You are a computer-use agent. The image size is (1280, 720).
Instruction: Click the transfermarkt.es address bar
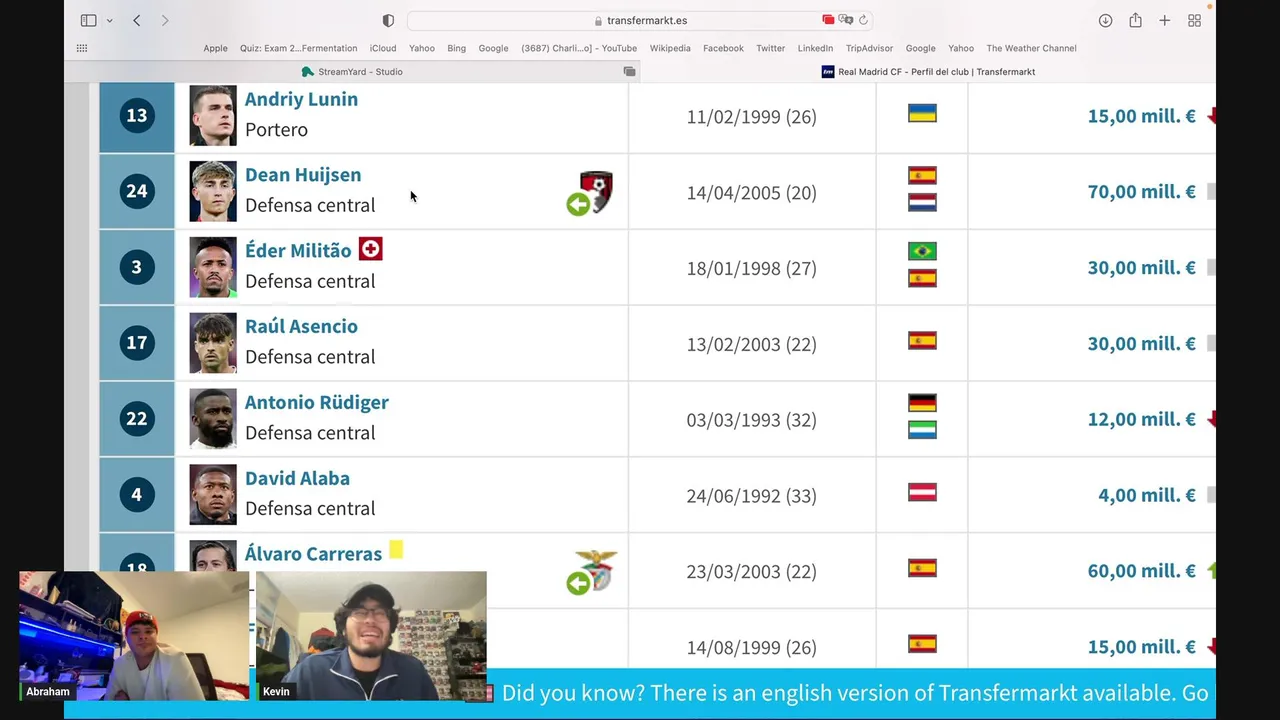point(640,20)
